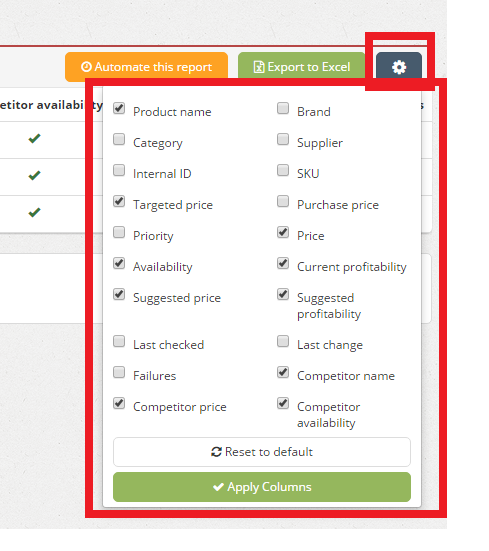
Task: Click Automate this report button
Action: (x=146, y=67)
